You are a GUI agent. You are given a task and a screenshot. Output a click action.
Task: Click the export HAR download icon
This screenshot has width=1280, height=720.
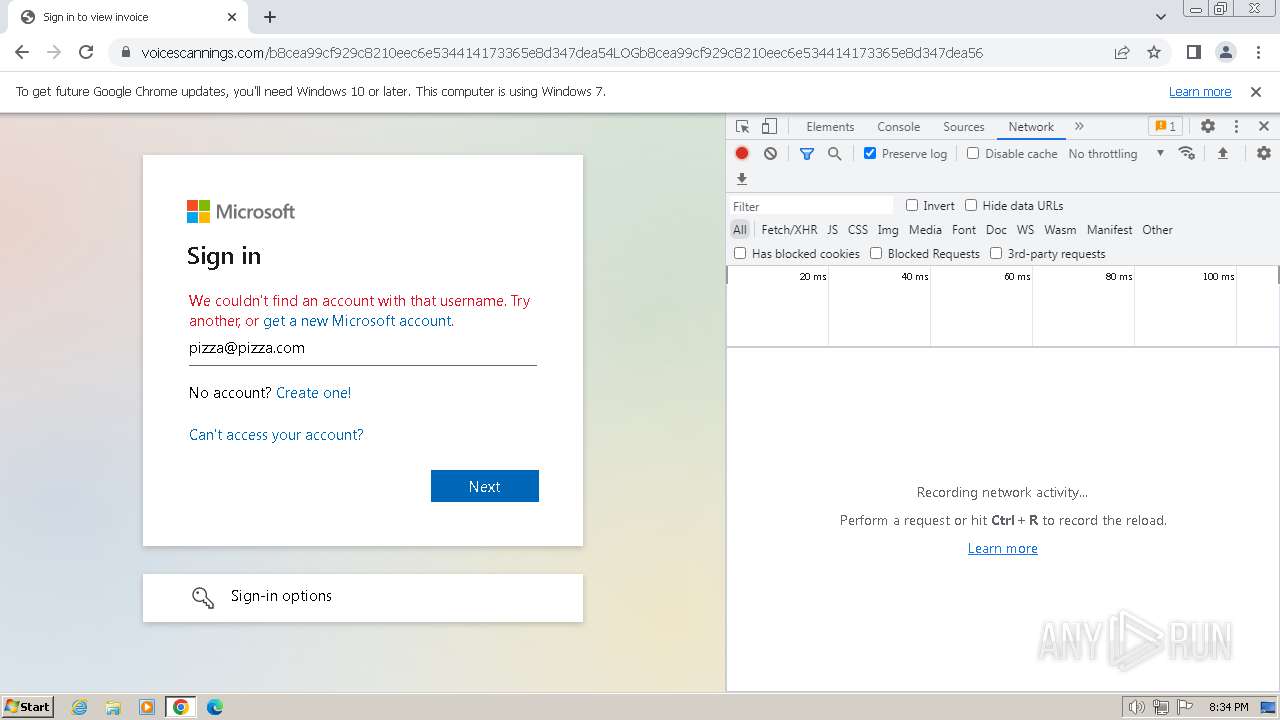(x=742, y=179)
